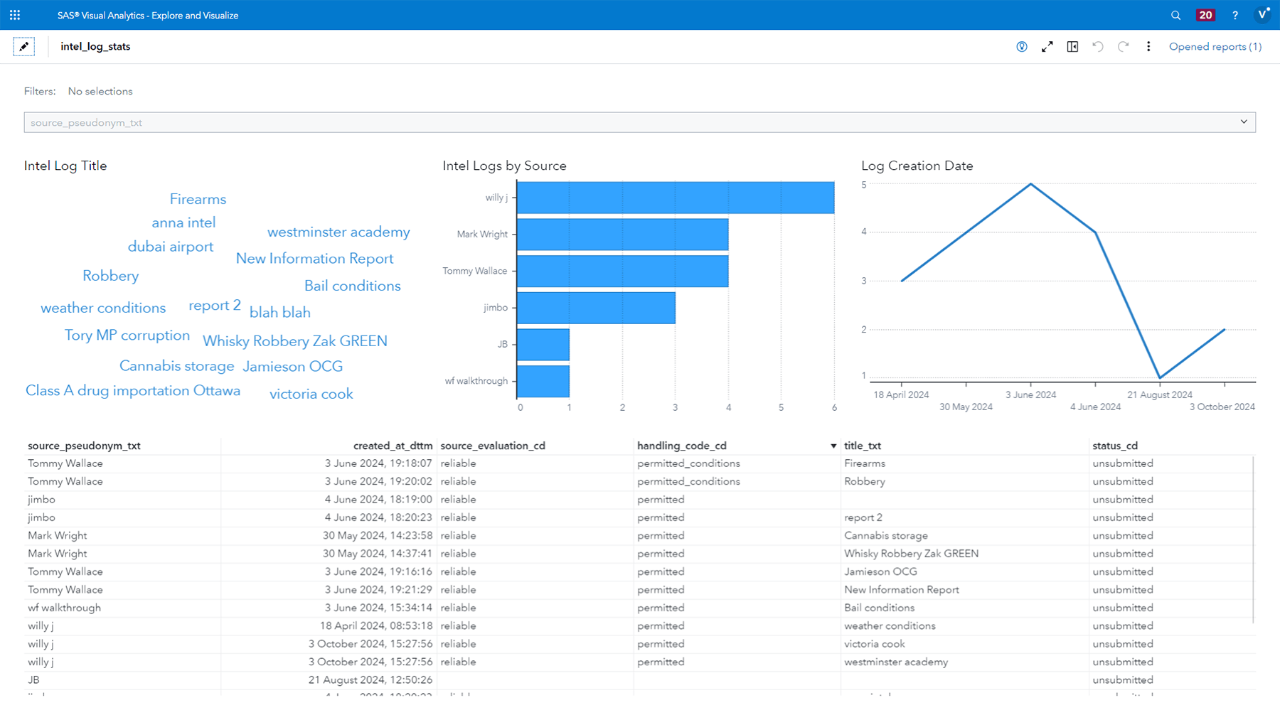Select the edit pencil for intel_log_stats
This screenshot has height=720, width=1280.
(24, 46)
